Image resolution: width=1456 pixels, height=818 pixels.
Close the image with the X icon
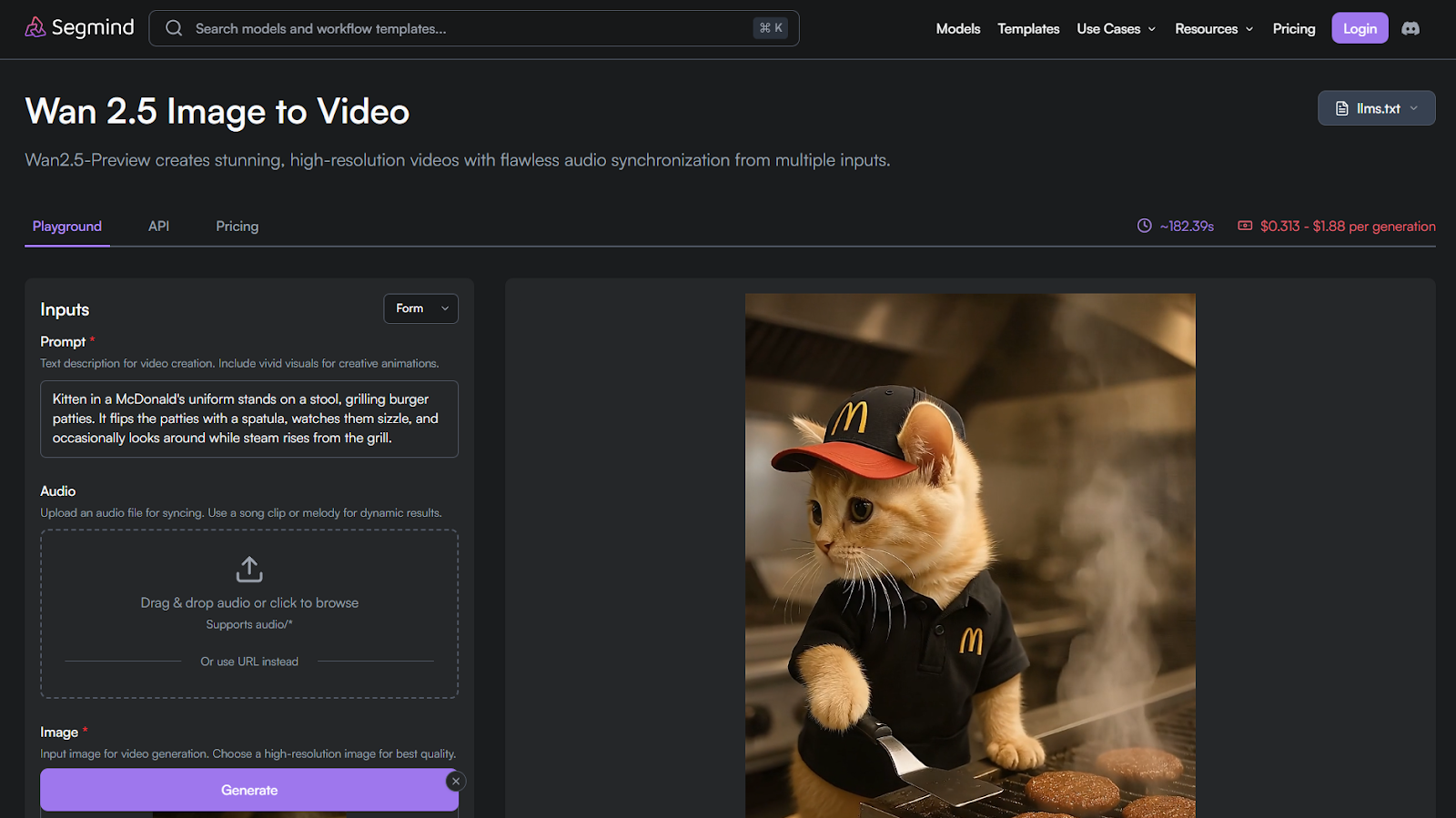[456, 781]
